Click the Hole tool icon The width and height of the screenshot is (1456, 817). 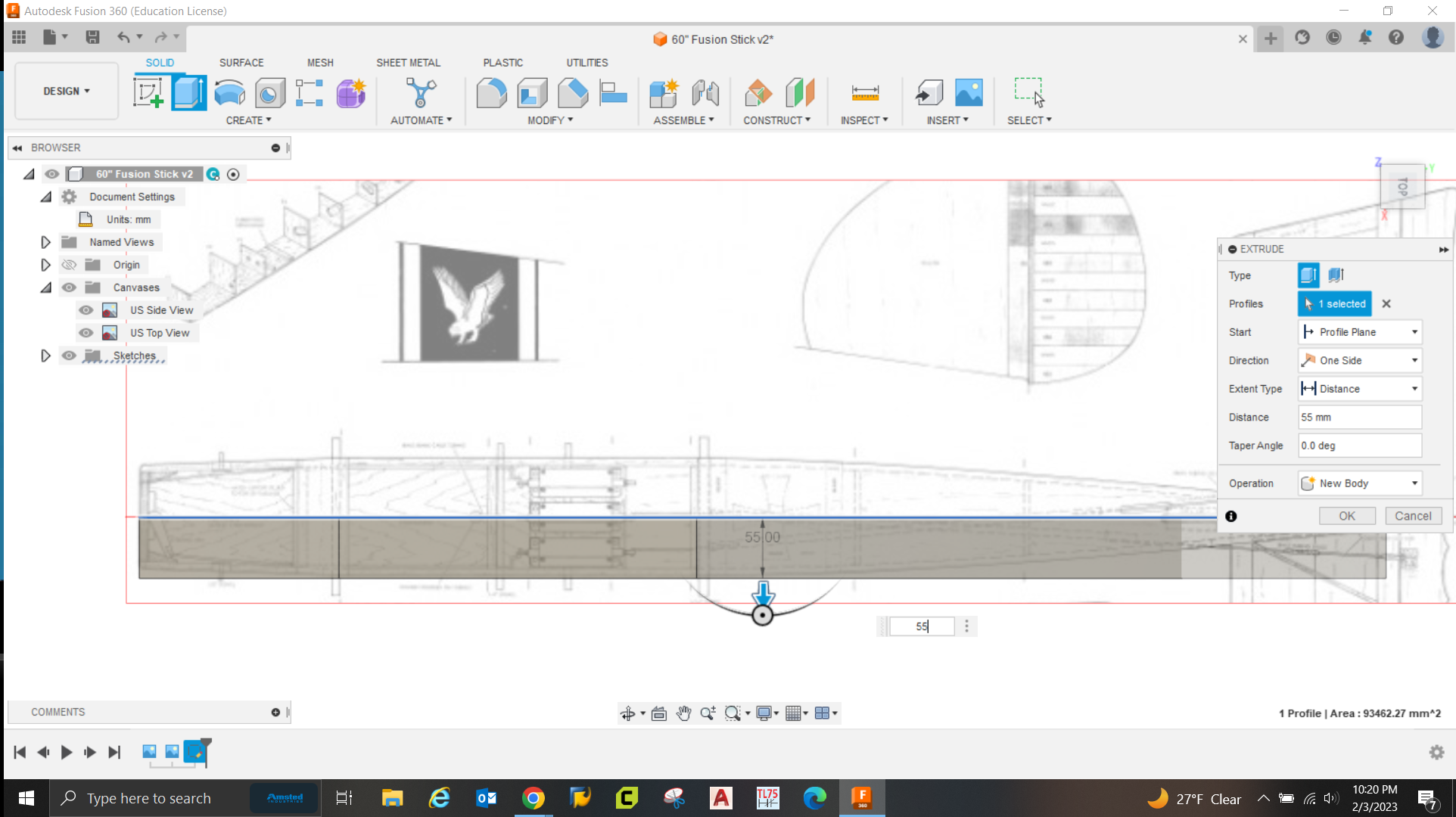pos(269,93)
